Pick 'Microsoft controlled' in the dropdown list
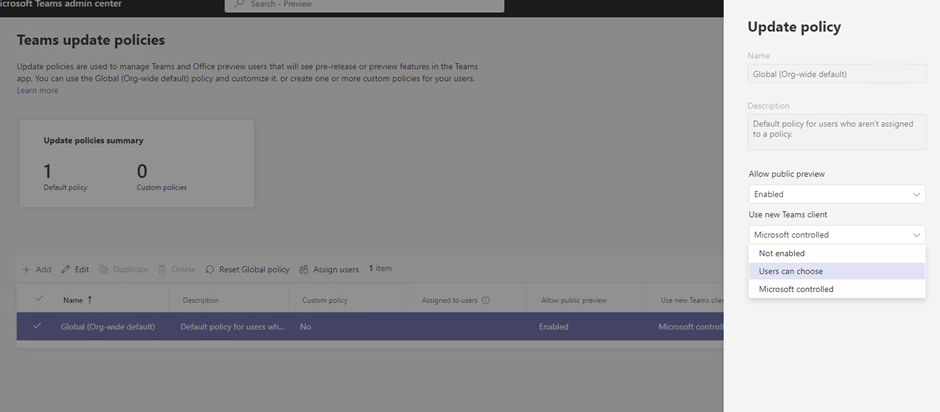This screenshot has height=412, width=940. tap(796, 289)
